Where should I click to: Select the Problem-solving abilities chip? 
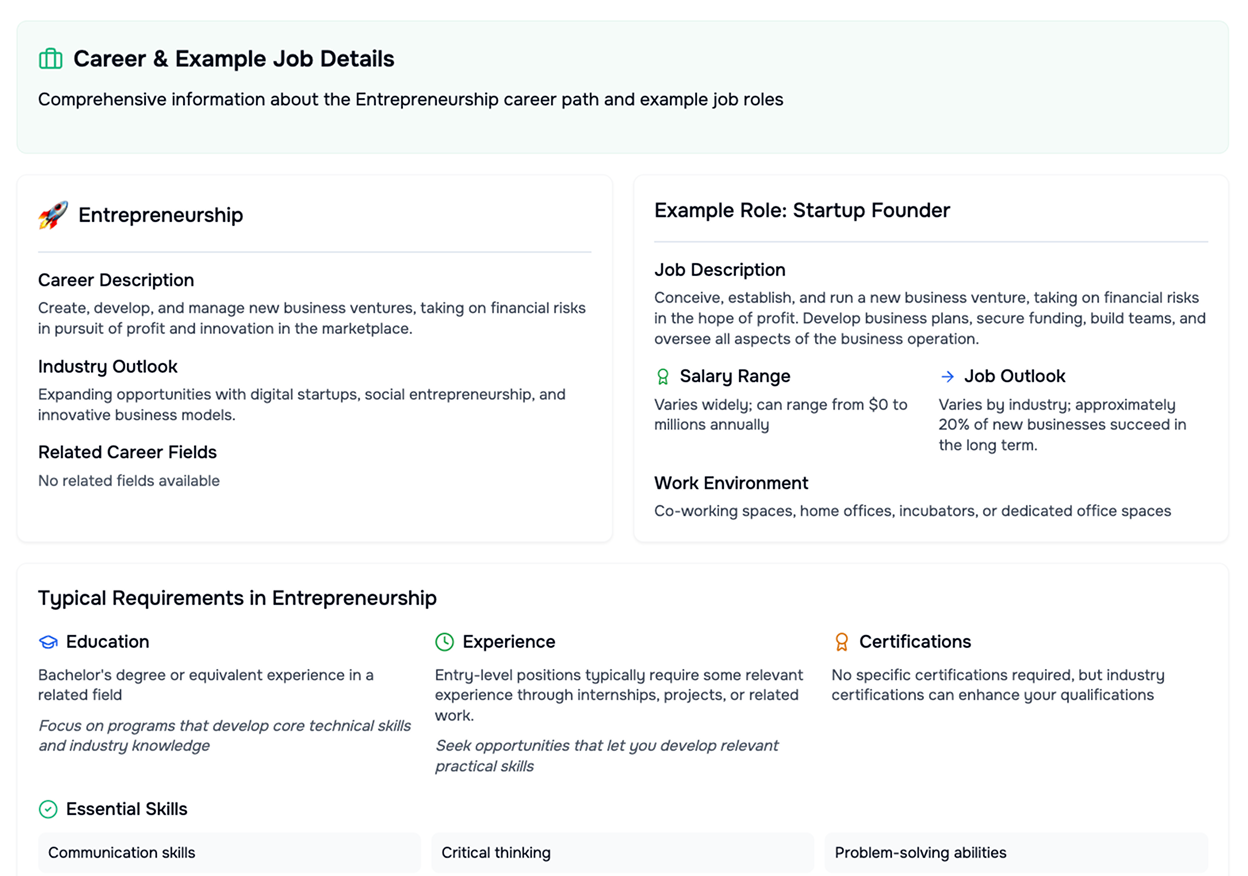point(1016,853)
